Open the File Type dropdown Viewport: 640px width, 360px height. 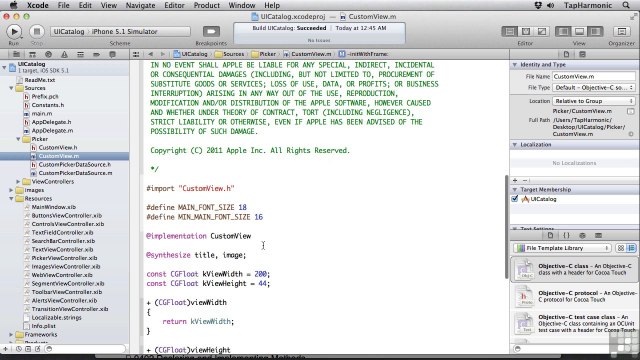[594, 88]
